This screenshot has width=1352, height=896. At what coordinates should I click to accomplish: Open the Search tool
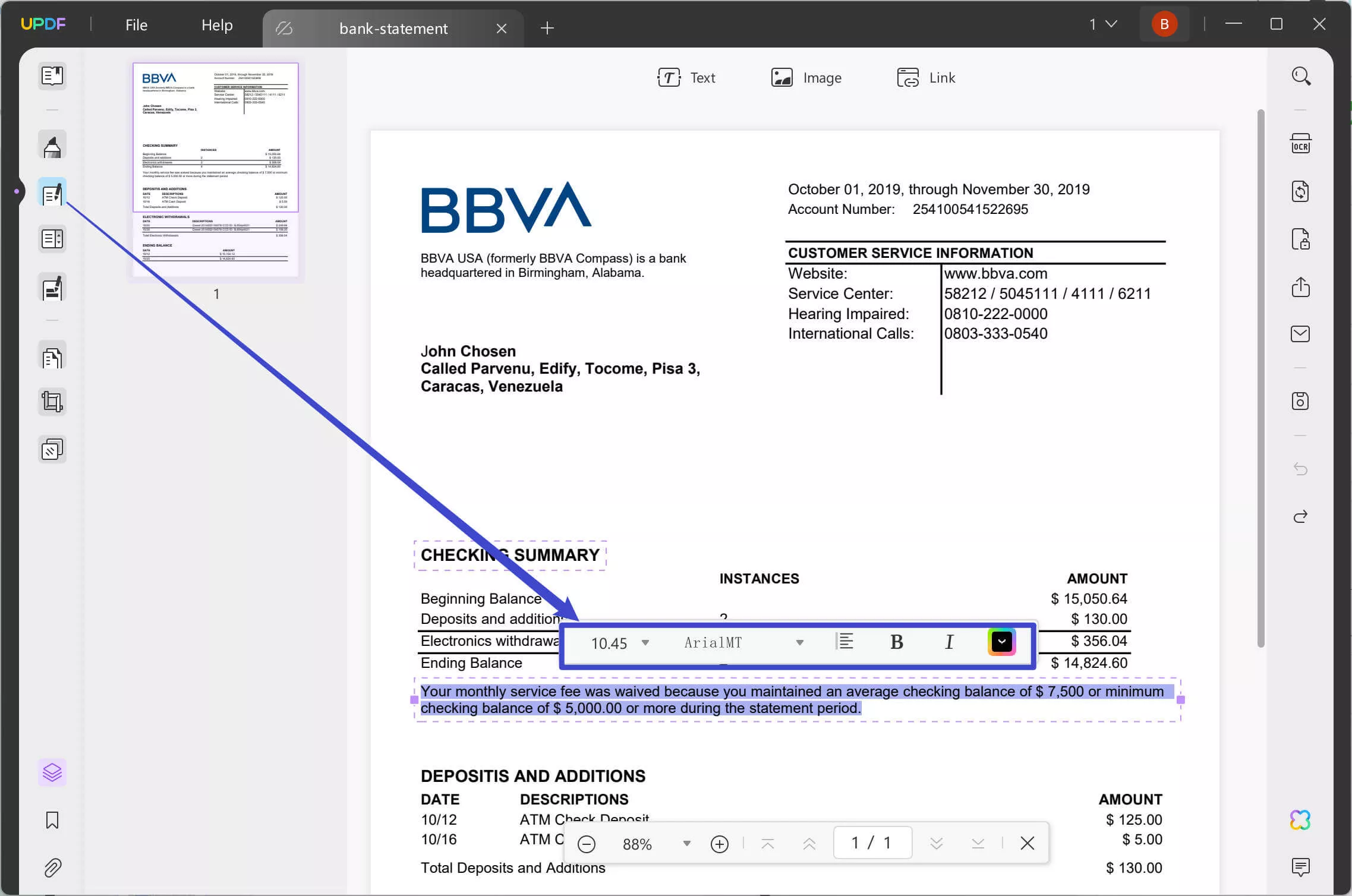[x=1301, y=76]
